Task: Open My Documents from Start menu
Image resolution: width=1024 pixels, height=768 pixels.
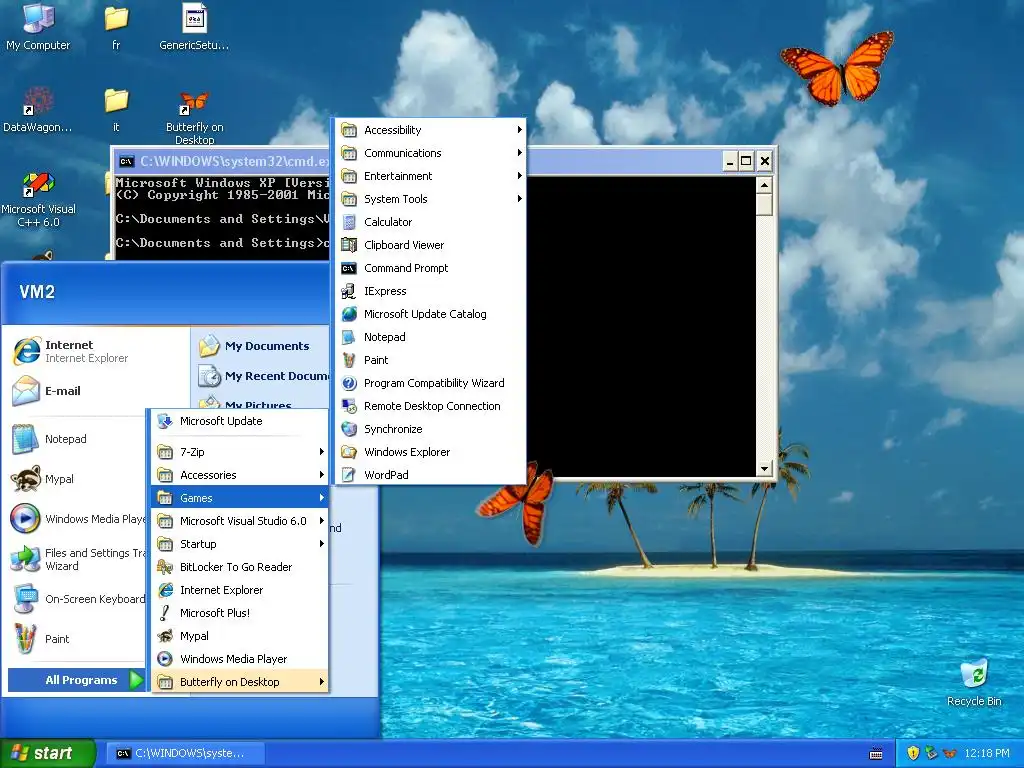Action: [261, 346]
